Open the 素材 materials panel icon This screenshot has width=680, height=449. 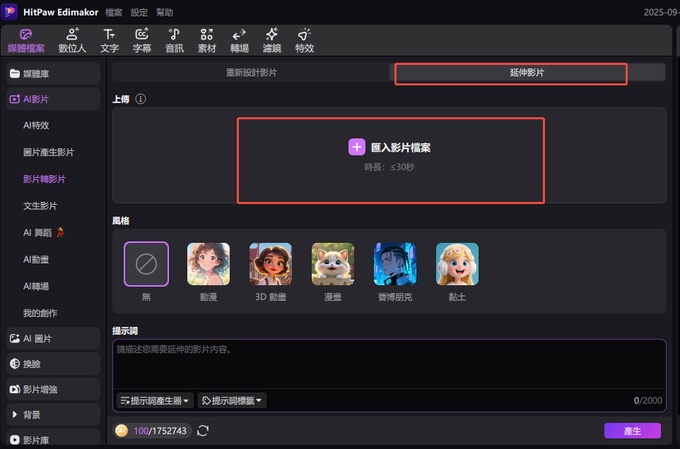(206, 39)
